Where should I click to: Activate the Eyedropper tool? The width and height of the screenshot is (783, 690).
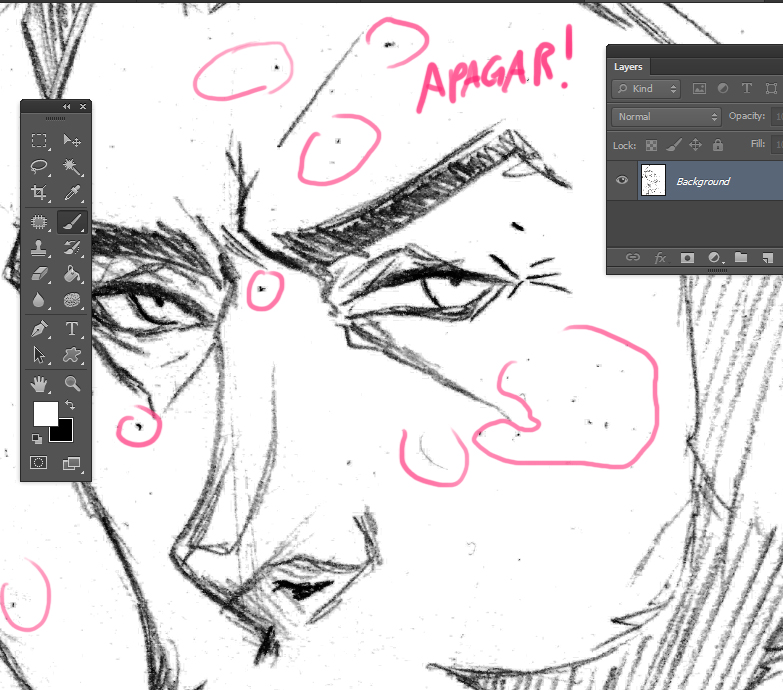coord(72,192)
